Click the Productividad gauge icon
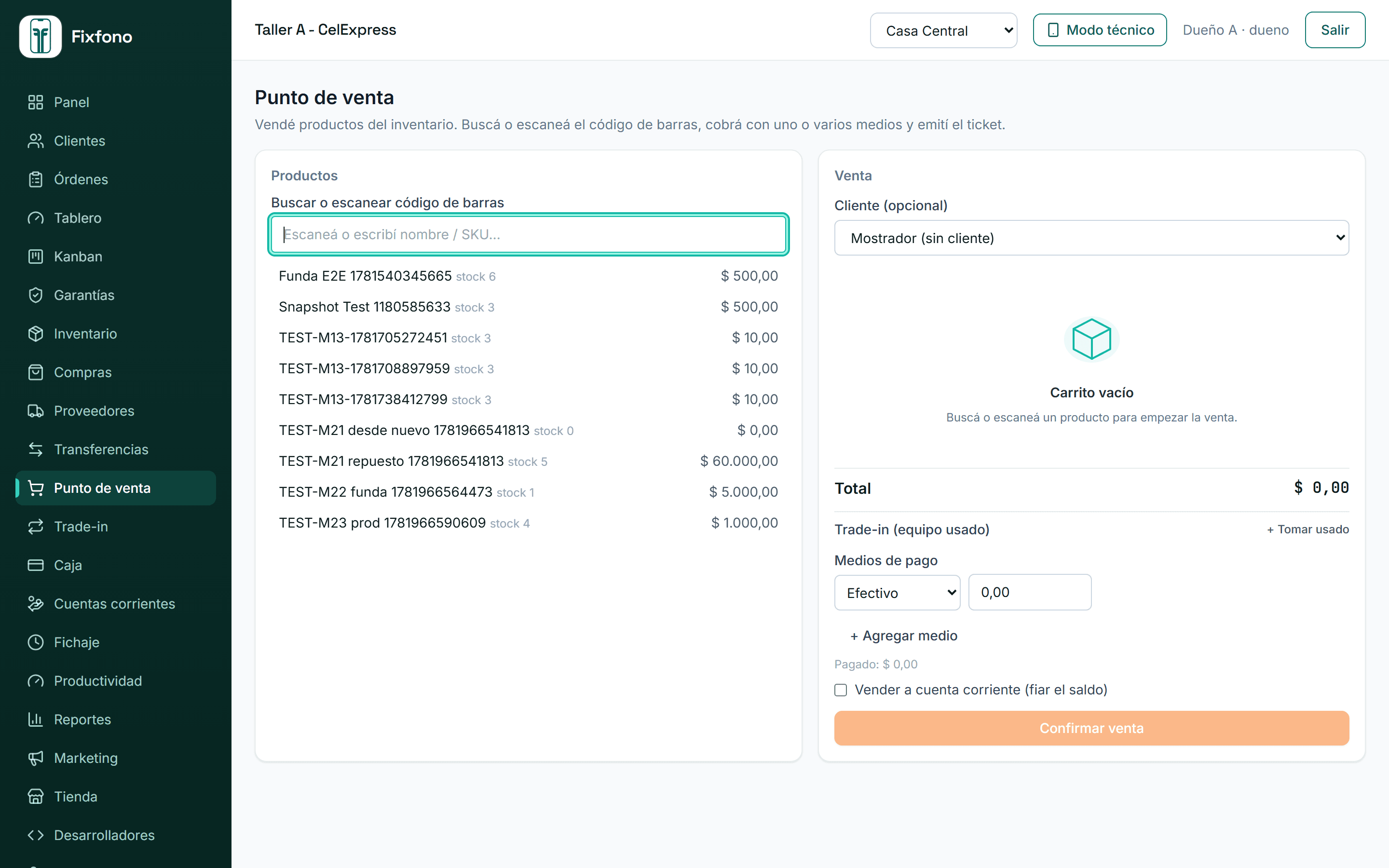Screen dimensions: 1389x868 coord(36,680)
